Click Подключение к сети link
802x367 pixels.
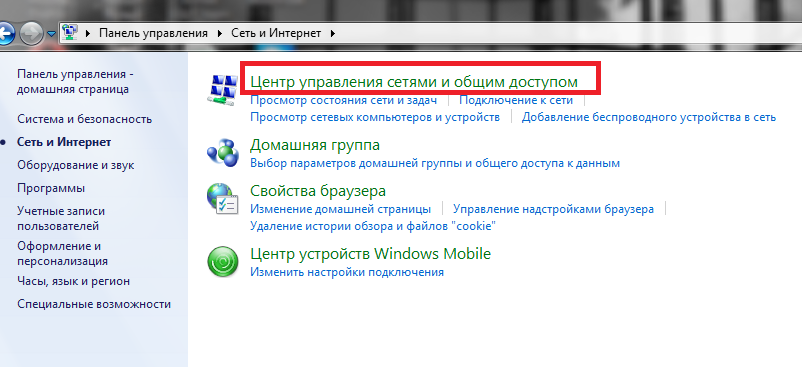tap(516, 100)
